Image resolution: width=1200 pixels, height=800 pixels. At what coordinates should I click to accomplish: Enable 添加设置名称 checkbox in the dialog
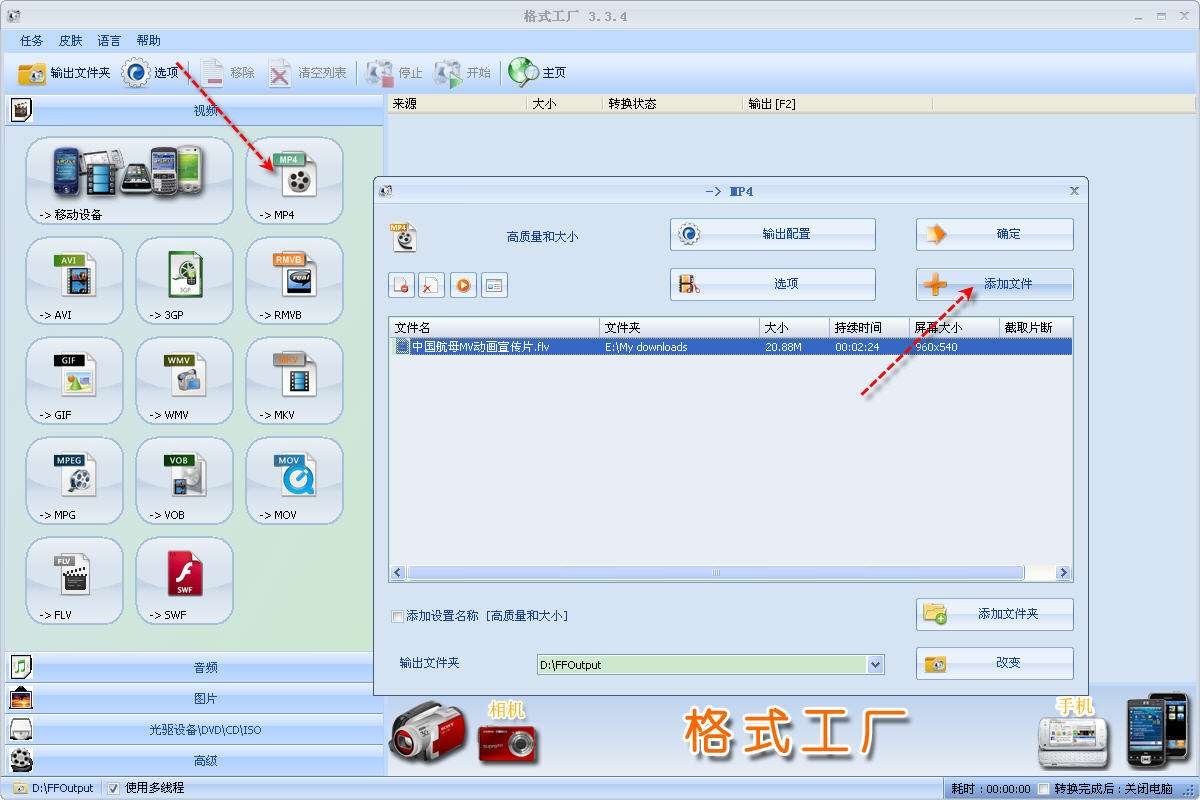[397, 616]
